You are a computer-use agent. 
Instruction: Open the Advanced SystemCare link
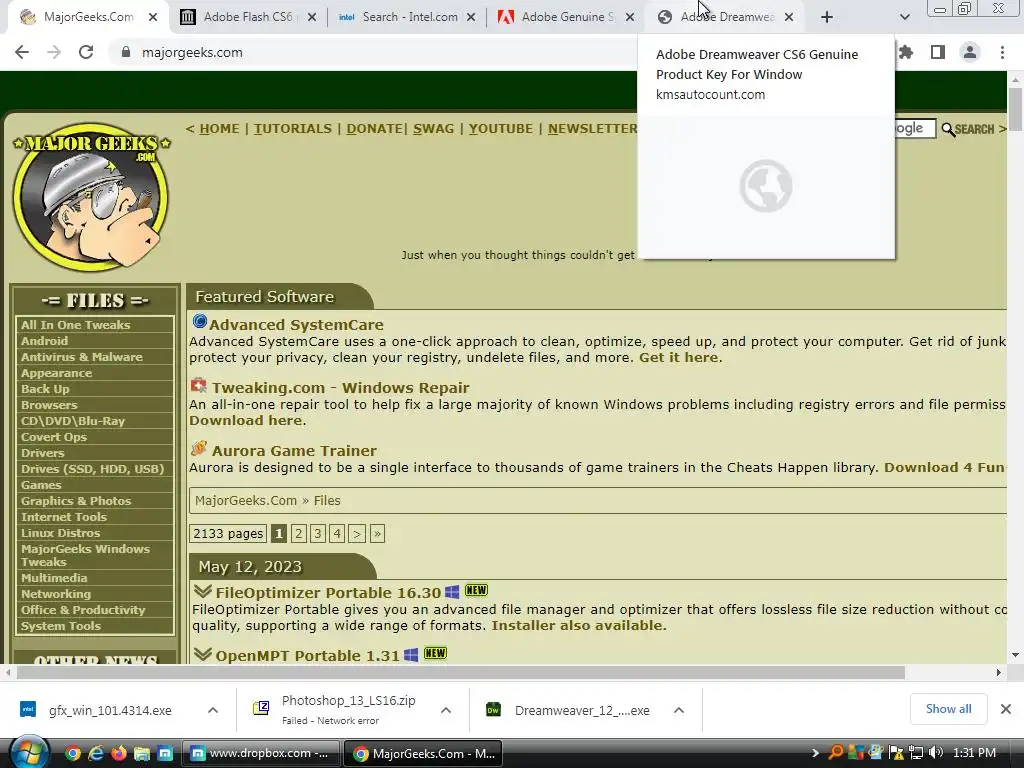(296, 325)
